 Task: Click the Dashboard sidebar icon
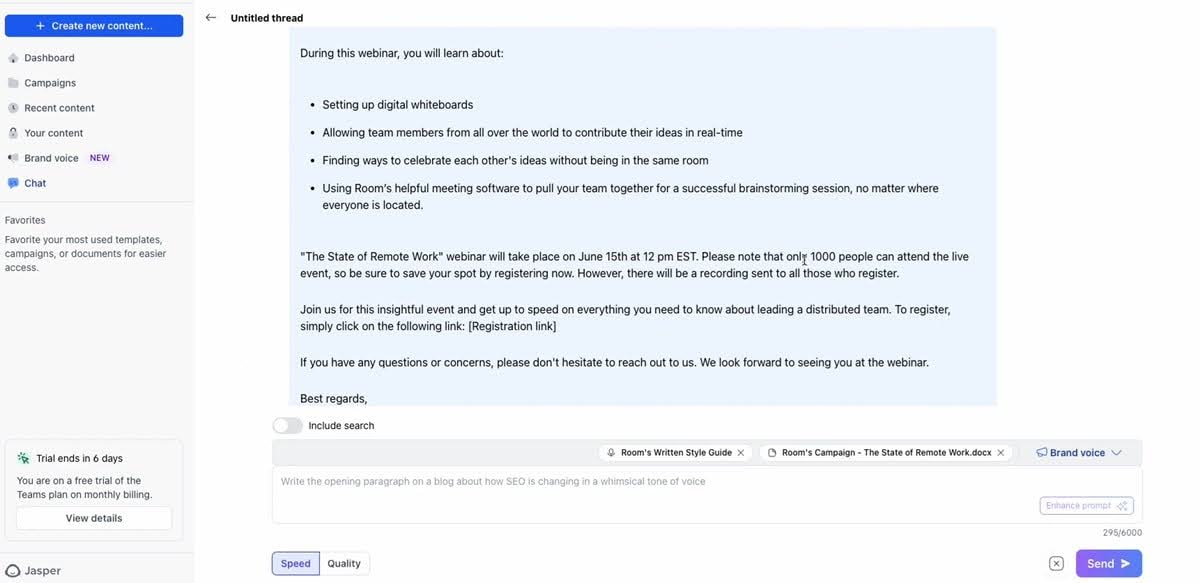13,58
